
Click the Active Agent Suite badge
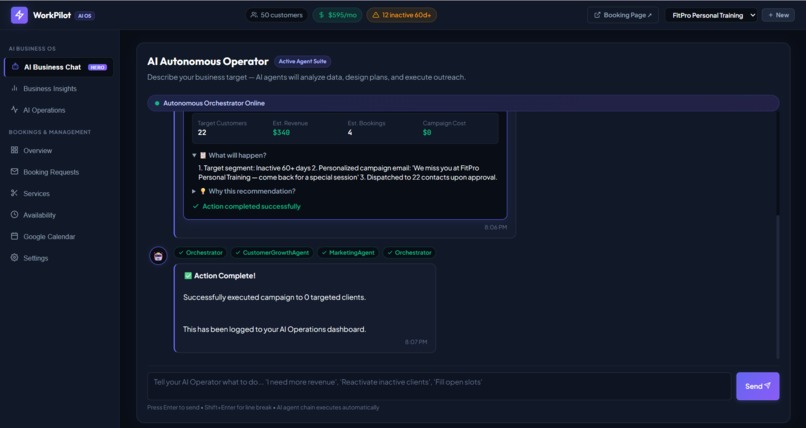point(302,61)
